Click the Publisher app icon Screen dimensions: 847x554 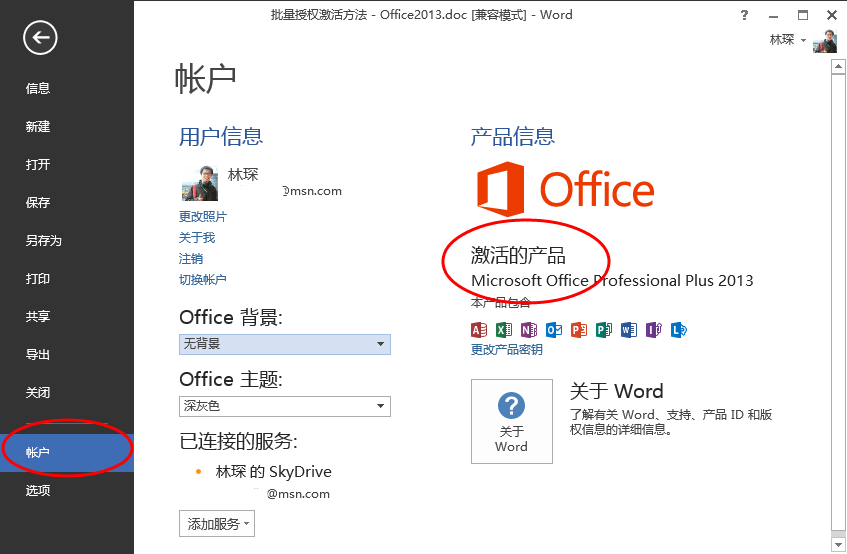[x=603, y=329]
